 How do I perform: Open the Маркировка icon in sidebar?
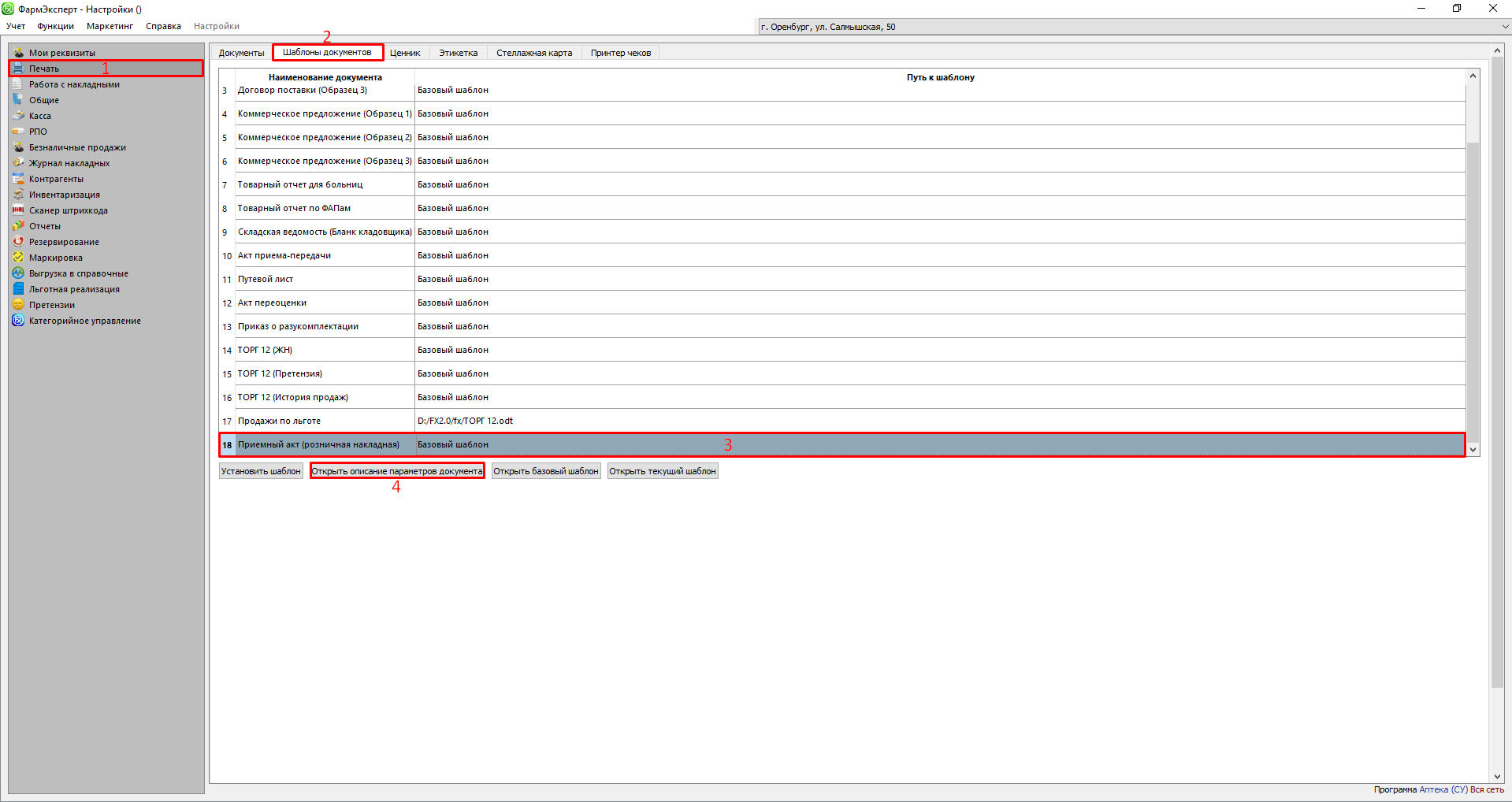tap(18, 258)
